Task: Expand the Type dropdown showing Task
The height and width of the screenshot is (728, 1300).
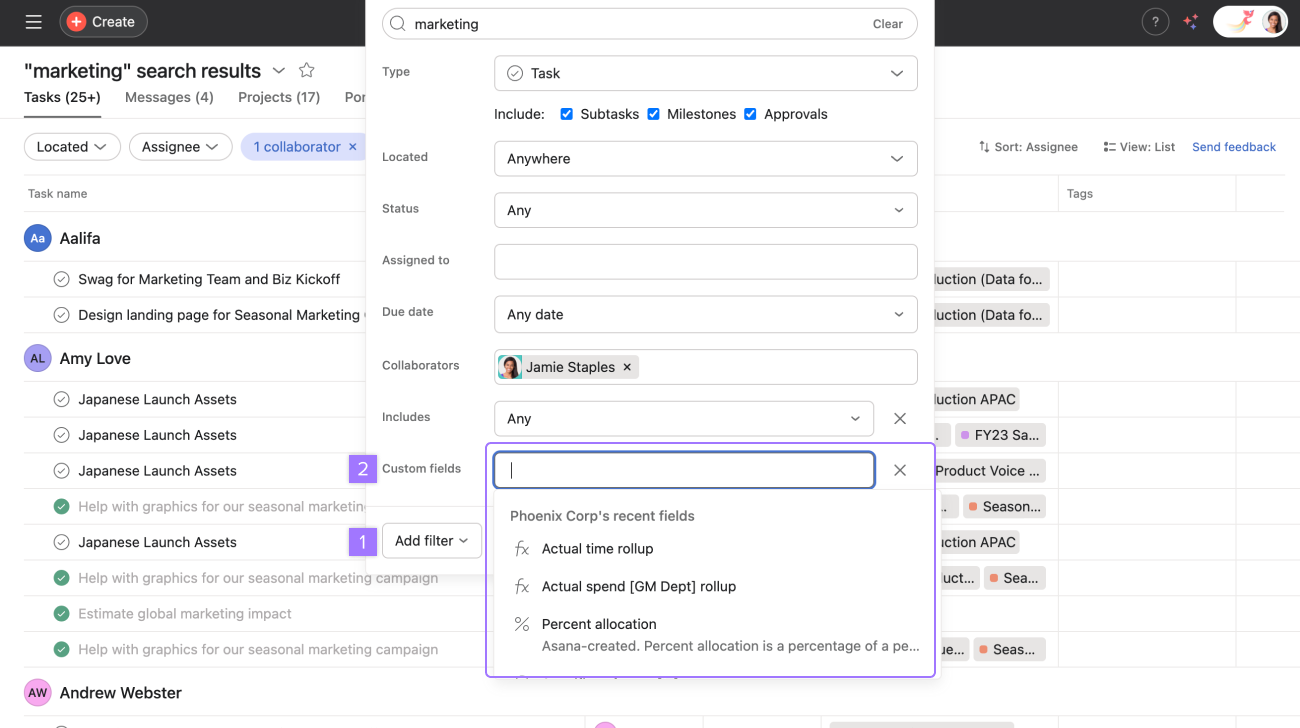Action: (x=705, y=73)
